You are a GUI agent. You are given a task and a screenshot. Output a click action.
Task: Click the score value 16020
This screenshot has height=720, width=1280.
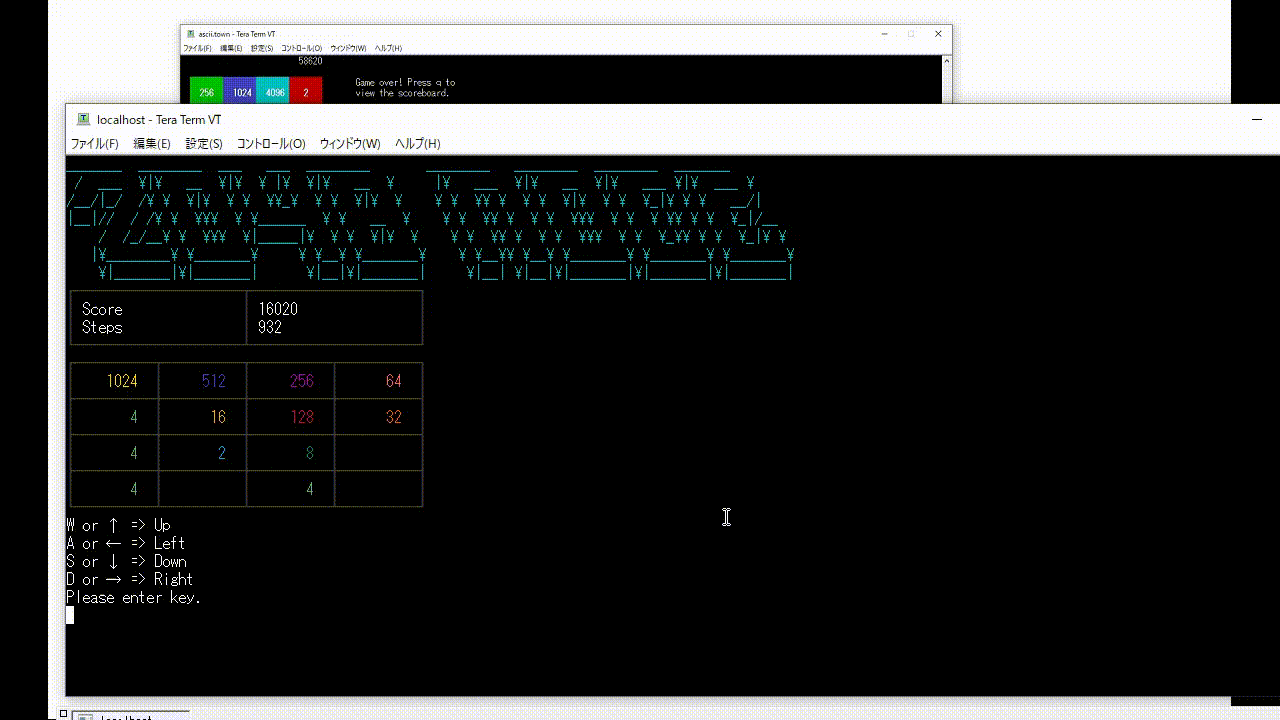277,310
